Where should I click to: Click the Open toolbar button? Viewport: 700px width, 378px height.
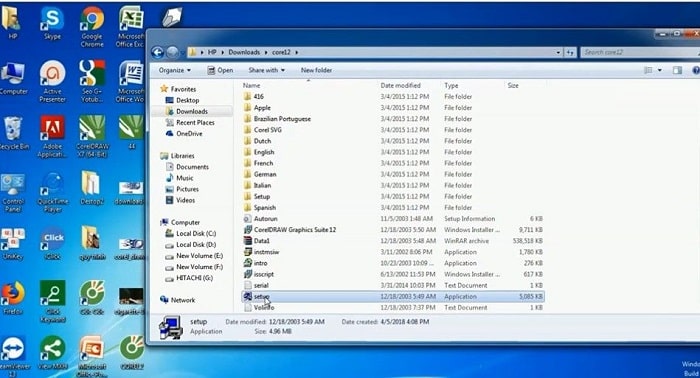[220, 70]
